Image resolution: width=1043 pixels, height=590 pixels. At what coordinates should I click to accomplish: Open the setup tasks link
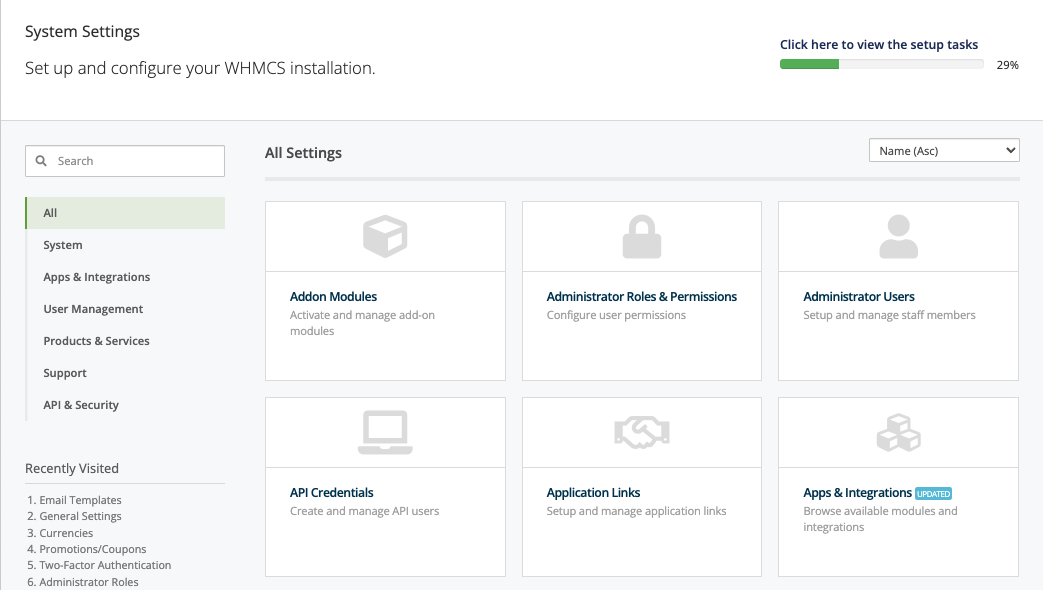point(878,45)
